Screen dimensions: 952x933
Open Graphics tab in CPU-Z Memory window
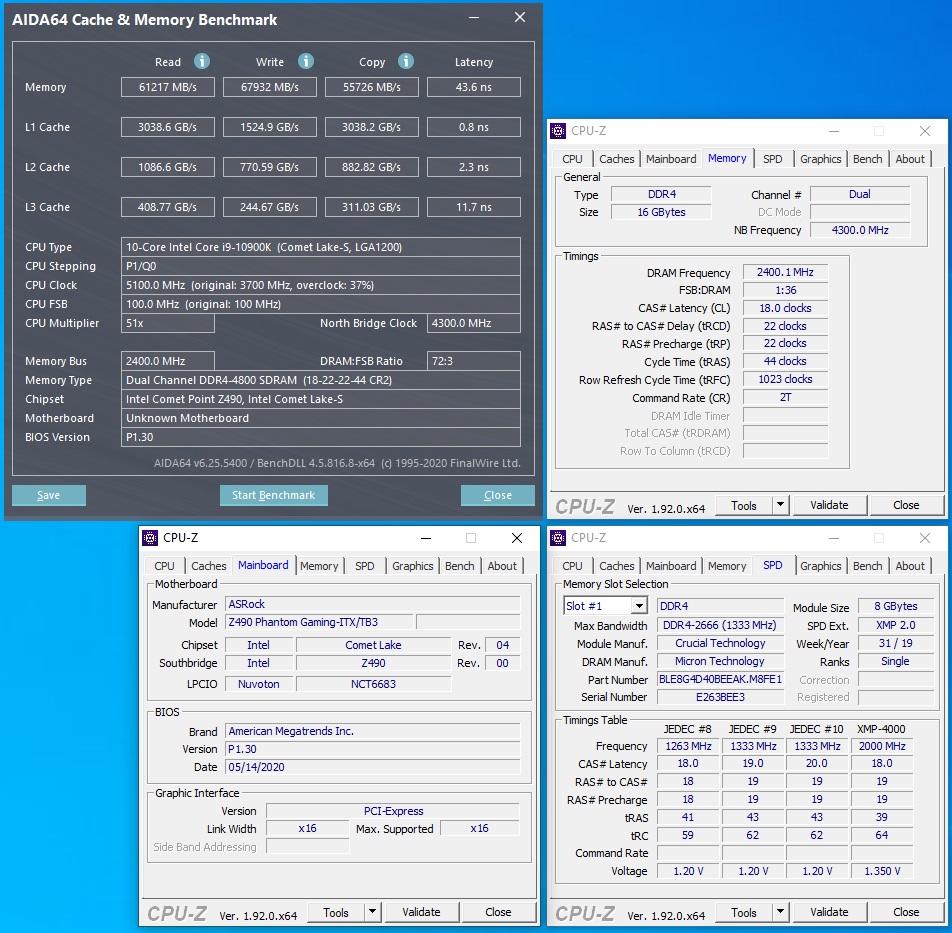click(820, 159)
